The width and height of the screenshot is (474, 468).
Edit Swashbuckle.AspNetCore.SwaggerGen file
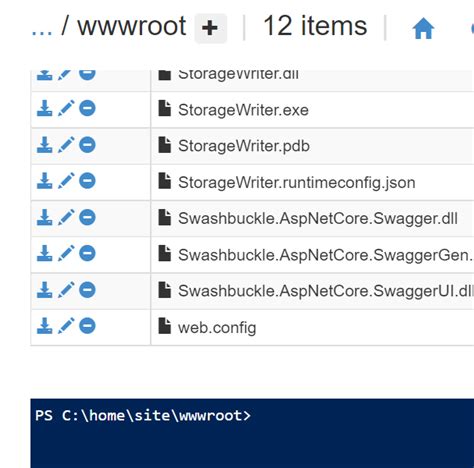[66, 253]
